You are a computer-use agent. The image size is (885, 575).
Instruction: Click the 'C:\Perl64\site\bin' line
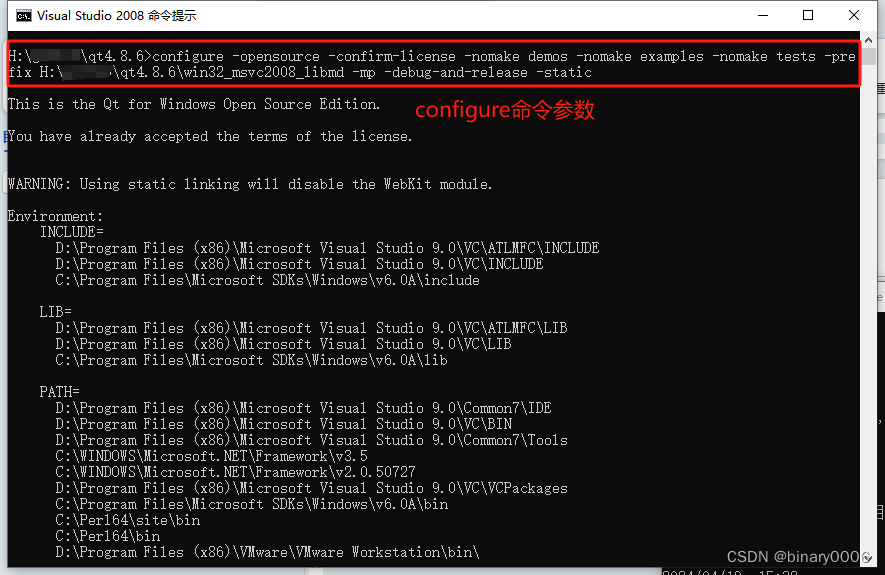click(x=128, y=520)
